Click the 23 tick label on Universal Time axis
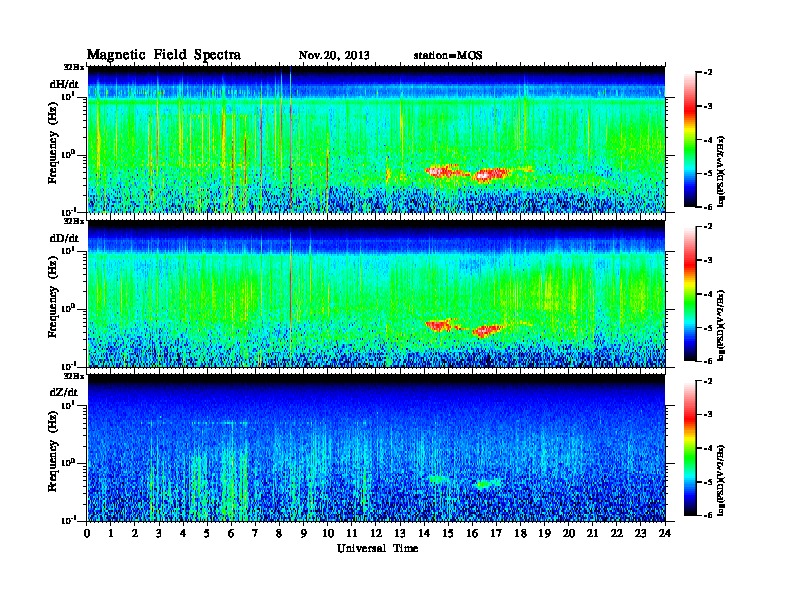Screen dimensions: 792x612 click(x=640, y=534)
